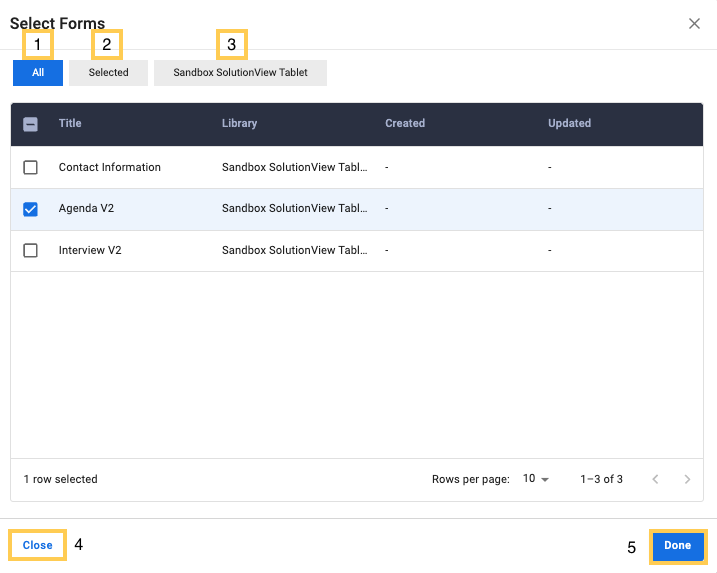Switch to the Selected filter tab
717x573 pixels.
(x=108, y=73)
